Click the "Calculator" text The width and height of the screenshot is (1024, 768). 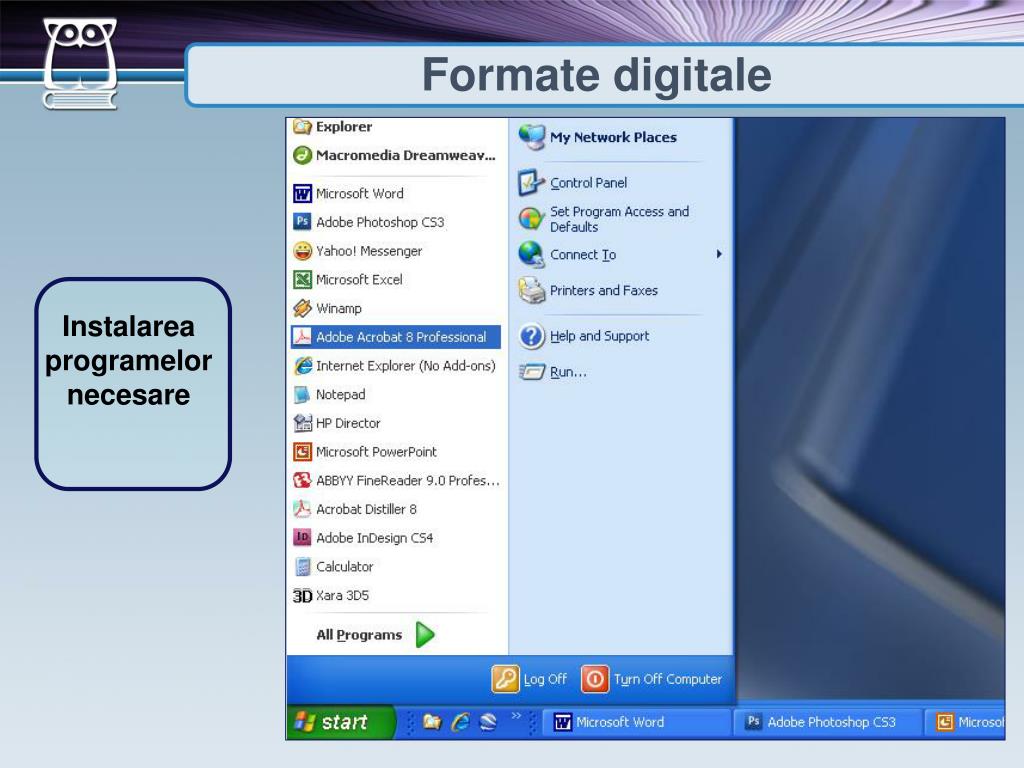coord(345,567)
